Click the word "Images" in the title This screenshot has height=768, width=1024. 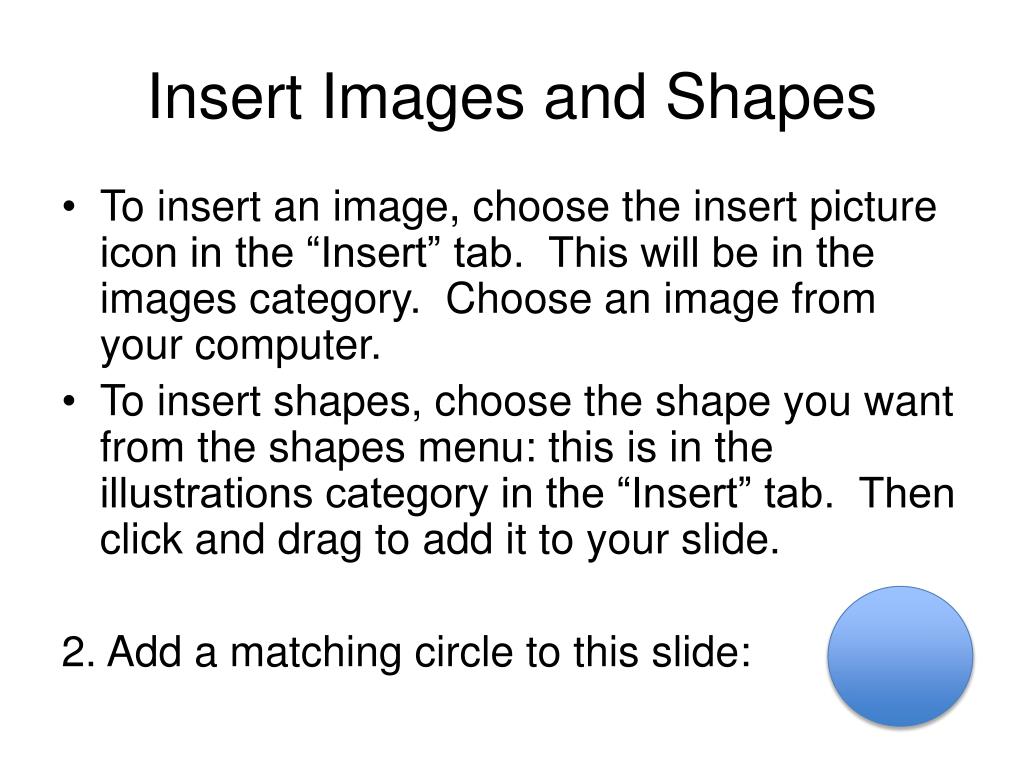tap(423, 99)
